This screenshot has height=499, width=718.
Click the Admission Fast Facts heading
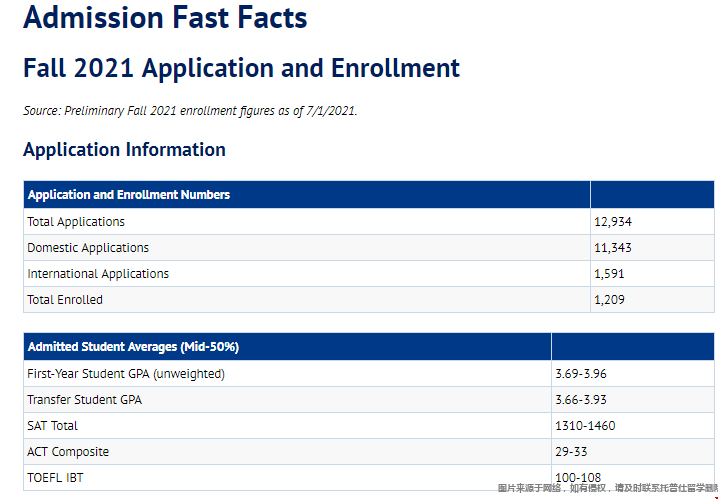[165, 18]
